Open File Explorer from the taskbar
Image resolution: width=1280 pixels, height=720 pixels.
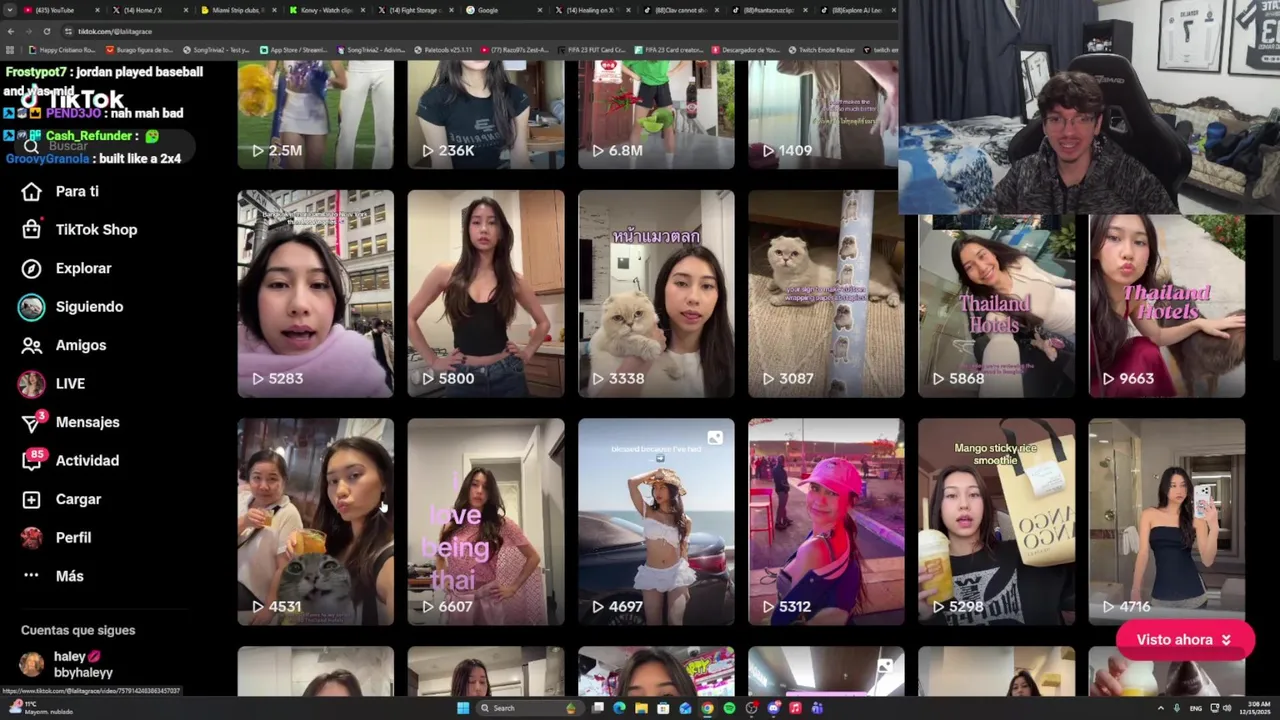(x=641, y=708)
